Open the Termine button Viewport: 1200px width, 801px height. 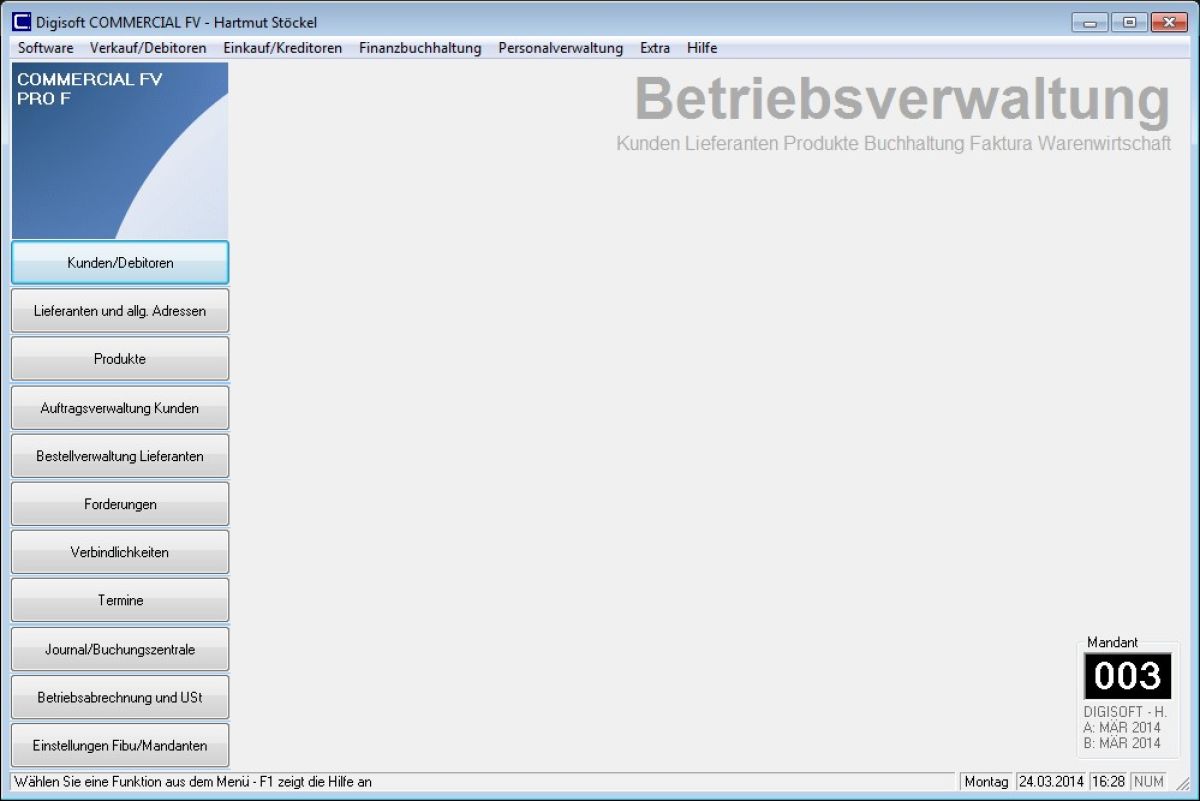point(120,600)
